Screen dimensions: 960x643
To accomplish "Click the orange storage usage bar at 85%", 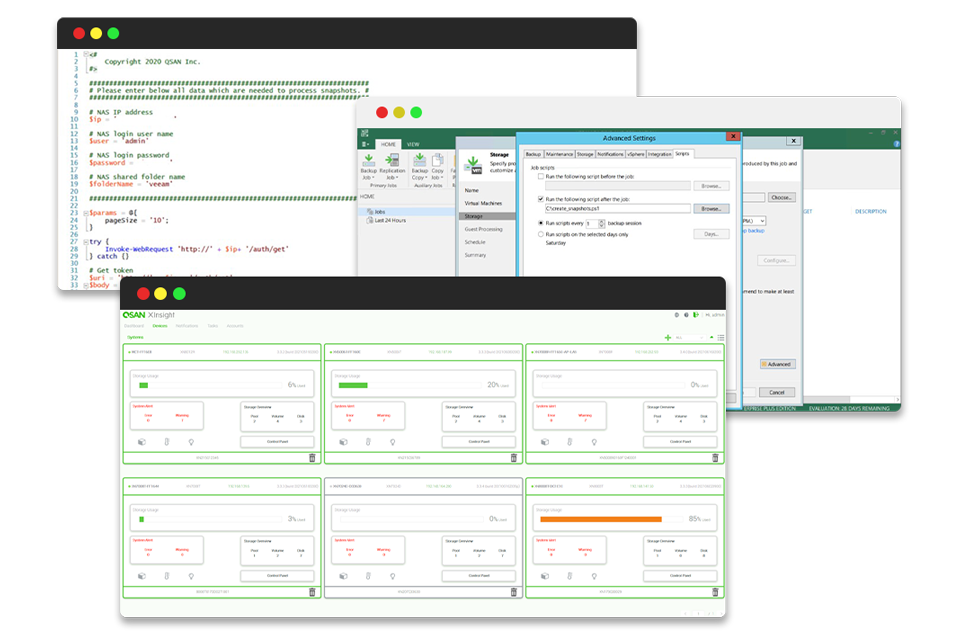I will pyautogui.click(x=601, y=519).
